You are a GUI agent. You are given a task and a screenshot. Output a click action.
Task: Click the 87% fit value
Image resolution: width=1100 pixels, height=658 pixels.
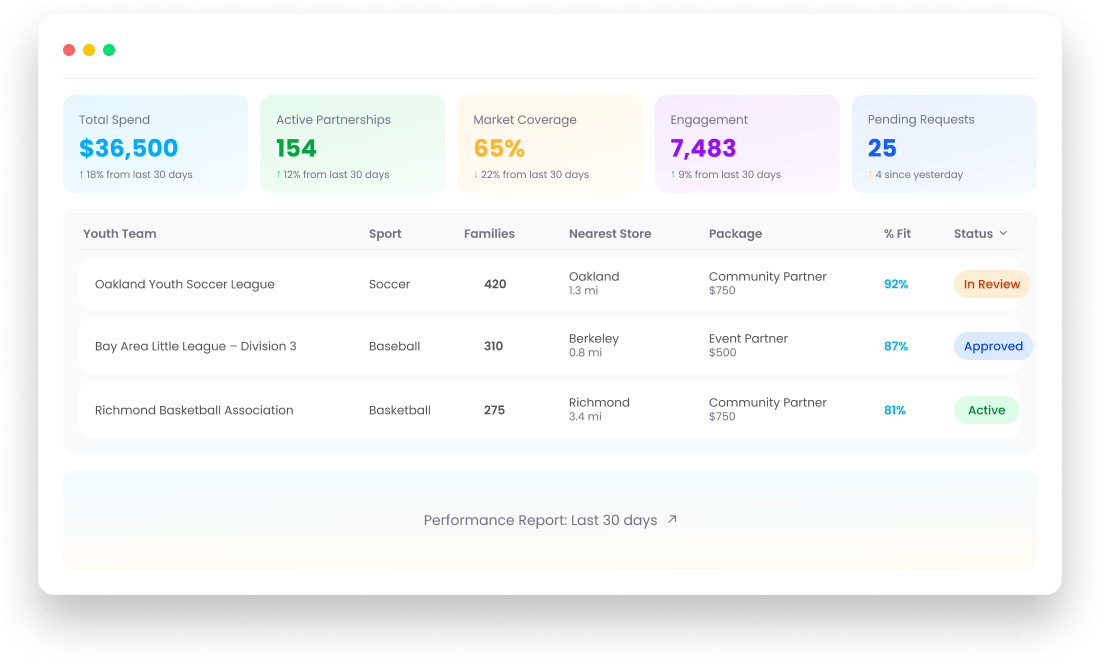click(896, 346)
